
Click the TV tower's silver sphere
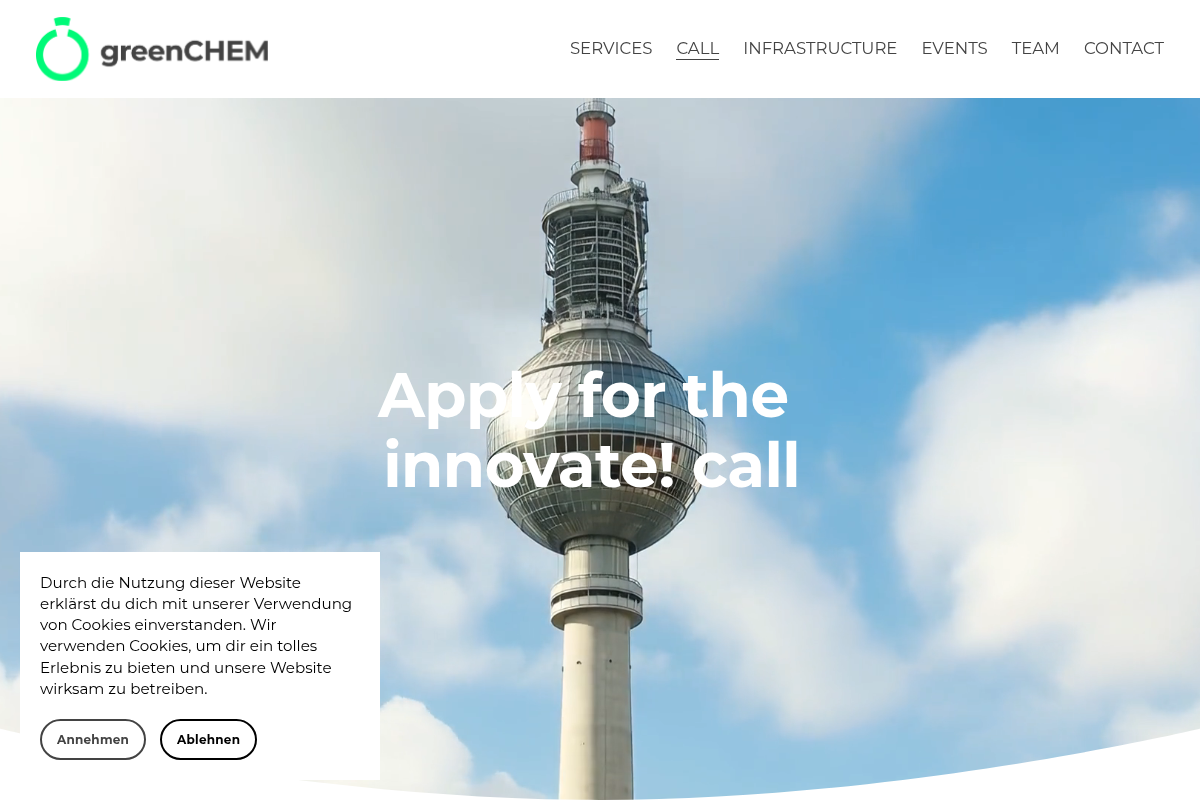click(596, 440)
